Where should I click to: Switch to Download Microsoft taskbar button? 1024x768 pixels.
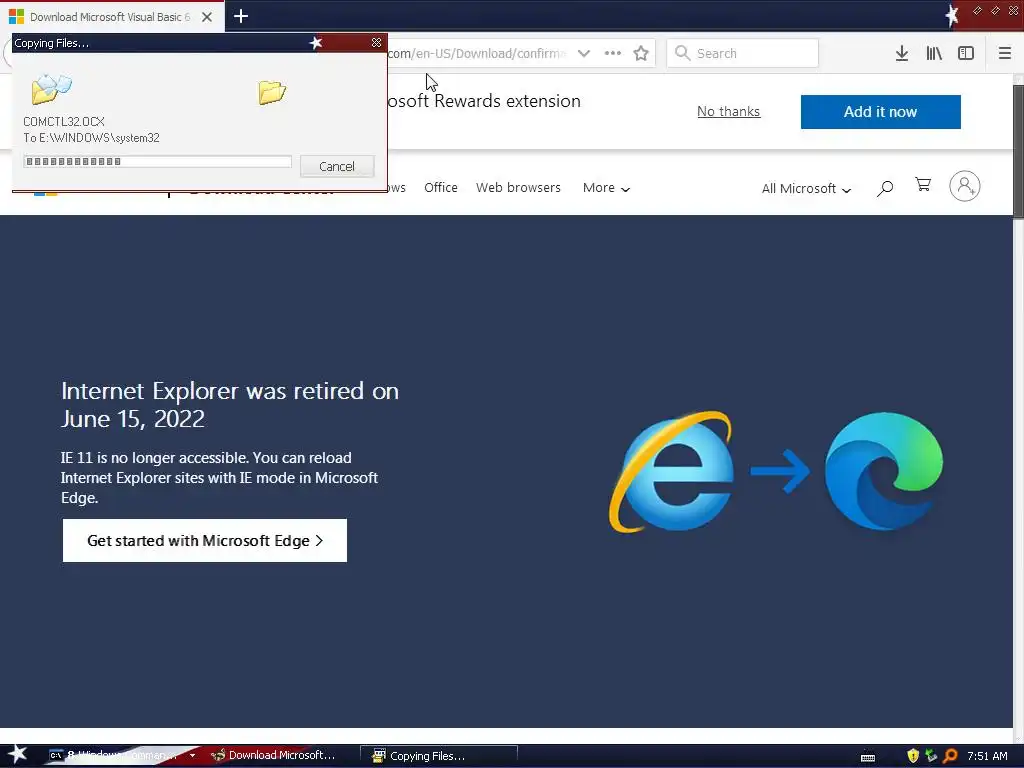273,756
